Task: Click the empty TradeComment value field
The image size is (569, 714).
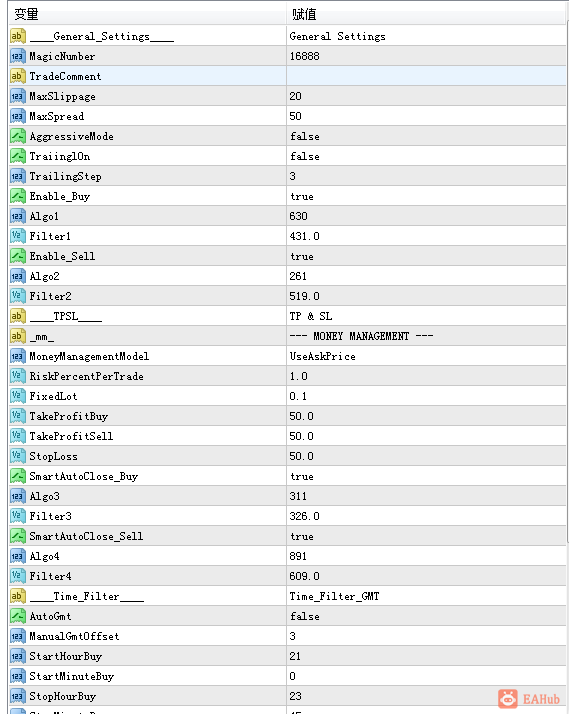Action: pos(426,76)
